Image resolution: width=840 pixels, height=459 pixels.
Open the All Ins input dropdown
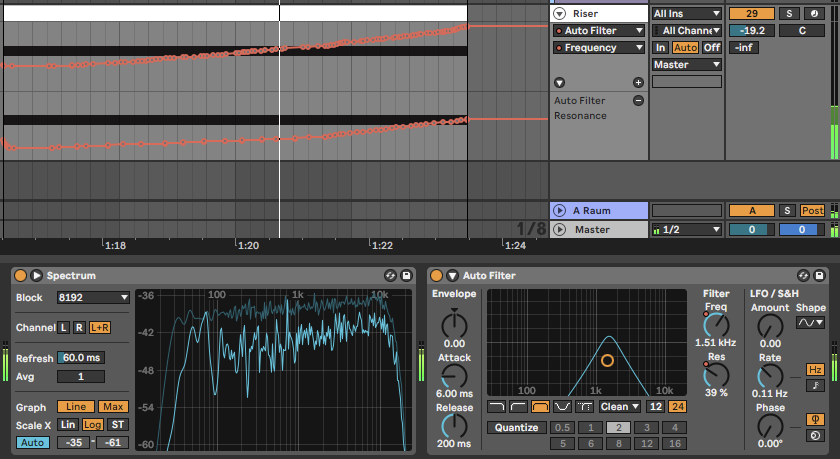[686, 13]
